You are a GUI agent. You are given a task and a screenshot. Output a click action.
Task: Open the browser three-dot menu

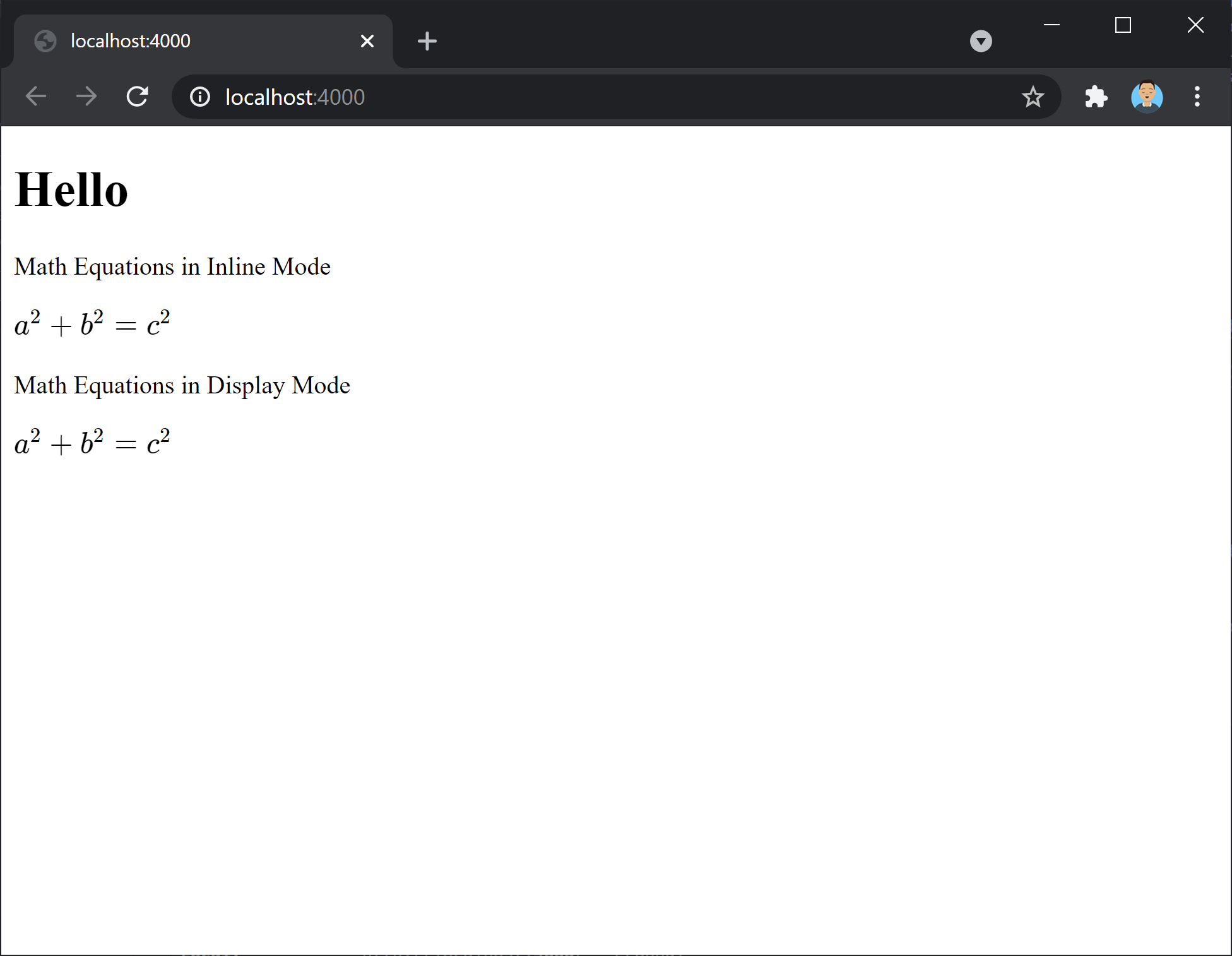point(1197,97)
